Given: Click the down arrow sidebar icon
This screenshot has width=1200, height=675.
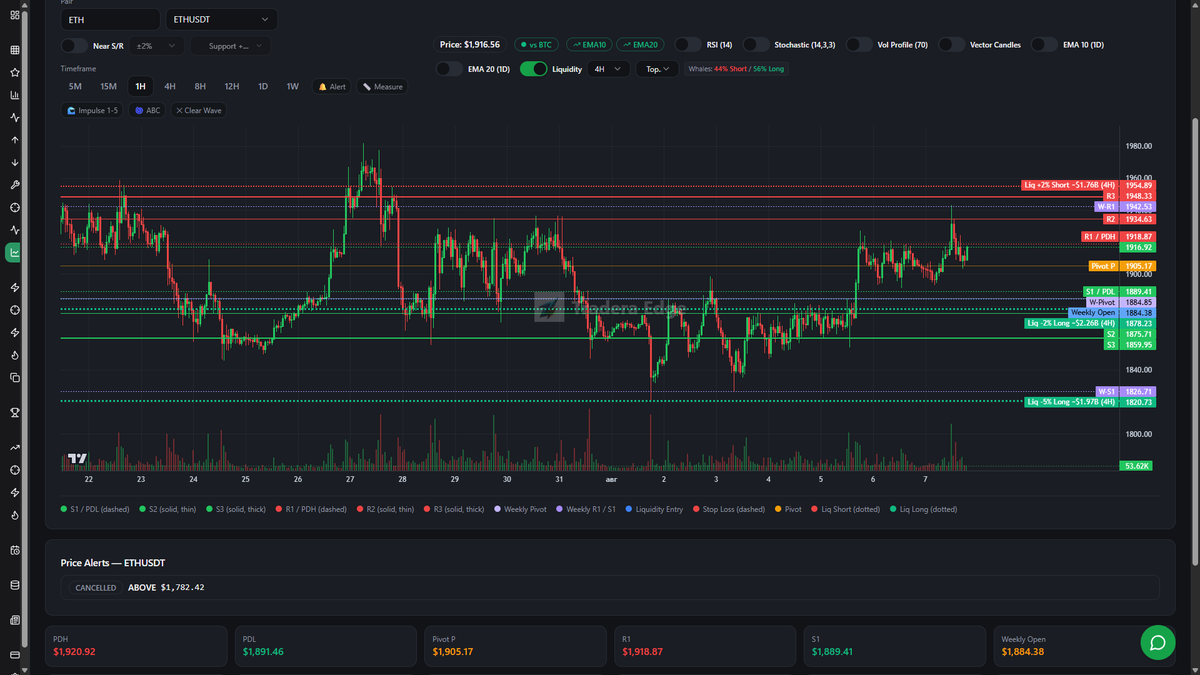Looking at the screenshot, I should 14,162.
